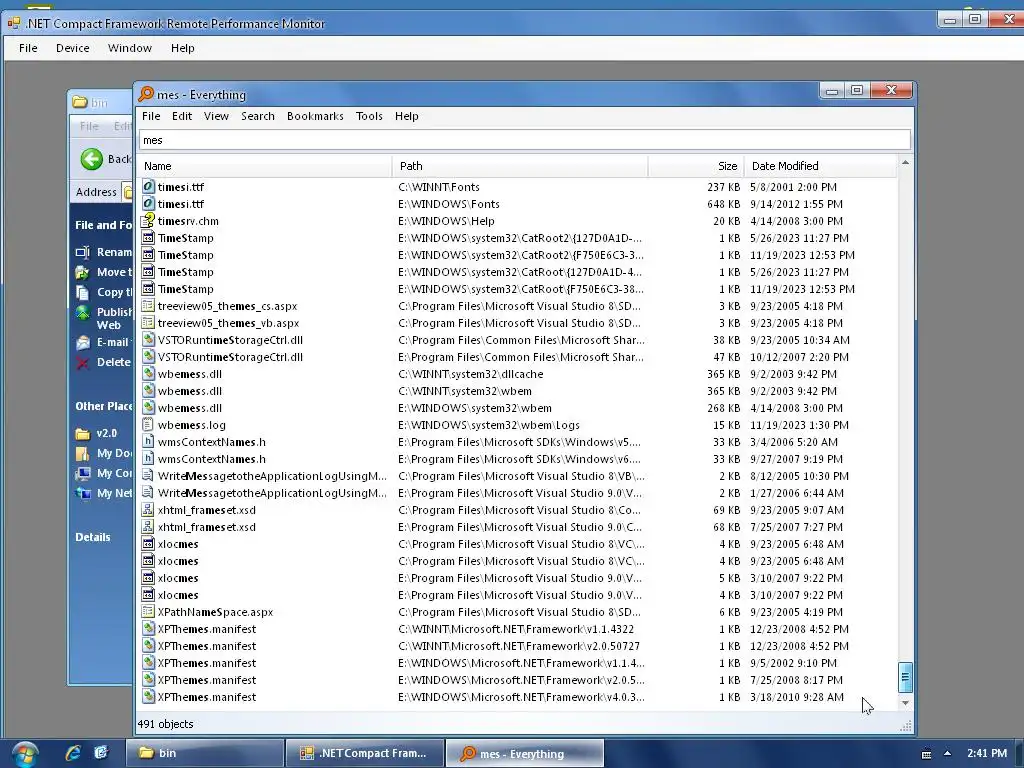Click the help file icon beside timesrv.chm
The image size is (1024, 768).
(x=148, y=221)
